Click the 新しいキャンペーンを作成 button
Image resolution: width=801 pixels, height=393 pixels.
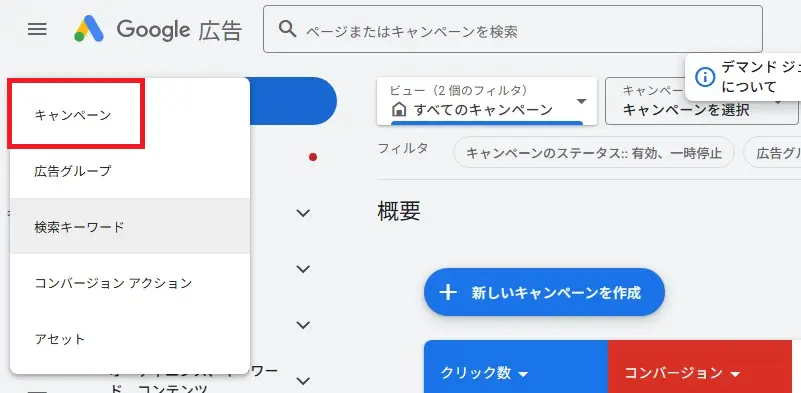click(544, 292)
